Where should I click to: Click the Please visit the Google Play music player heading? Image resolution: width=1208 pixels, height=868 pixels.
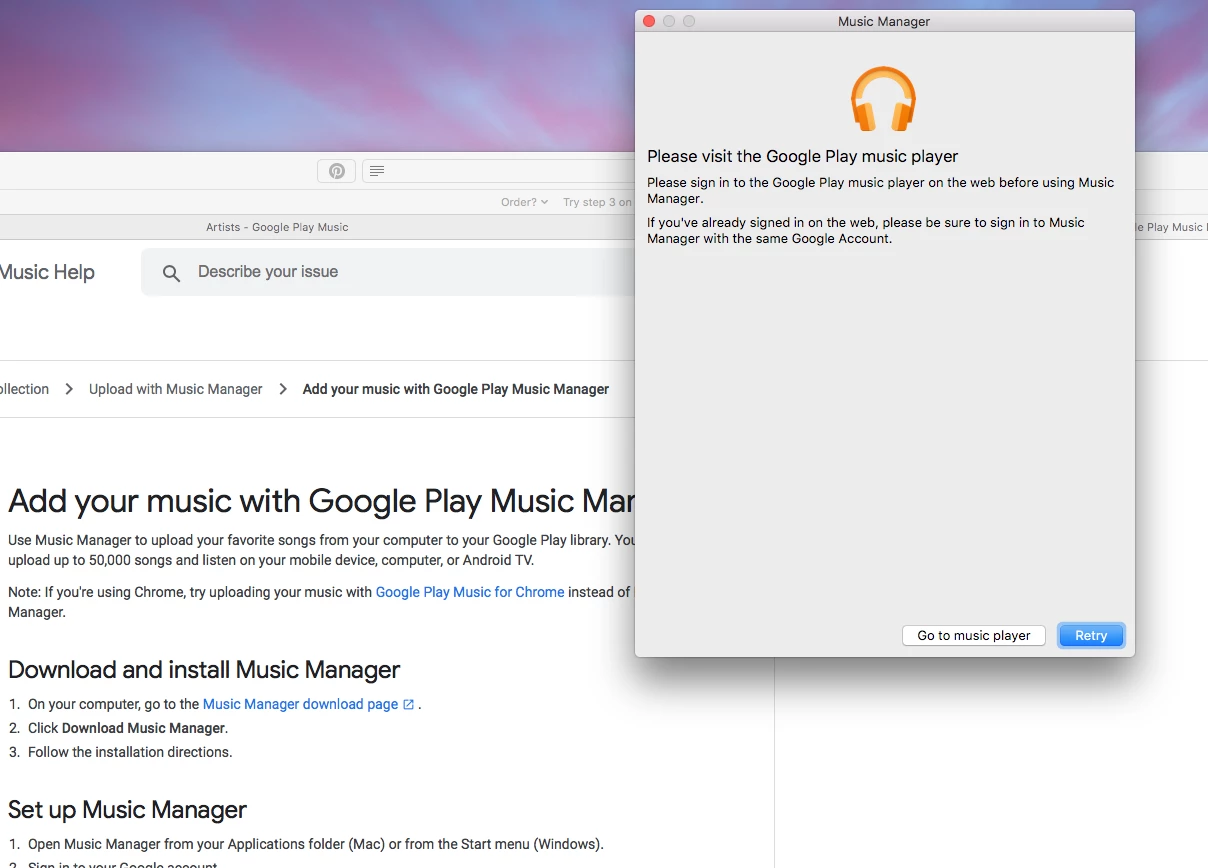[802, 156]
